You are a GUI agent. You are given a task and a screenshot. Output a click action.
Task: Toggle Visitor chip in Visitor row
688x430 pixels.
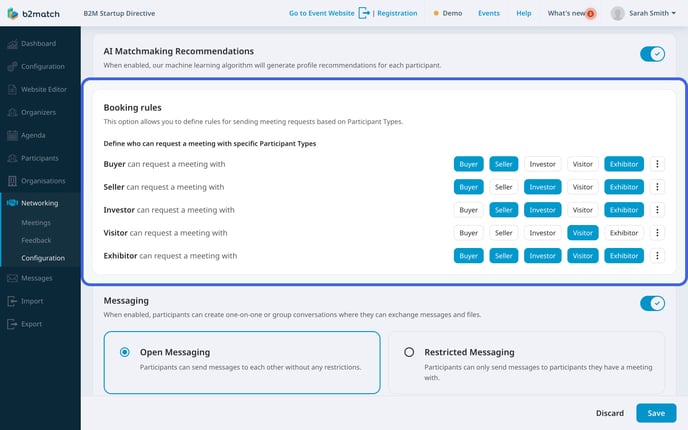click(582, 233)
